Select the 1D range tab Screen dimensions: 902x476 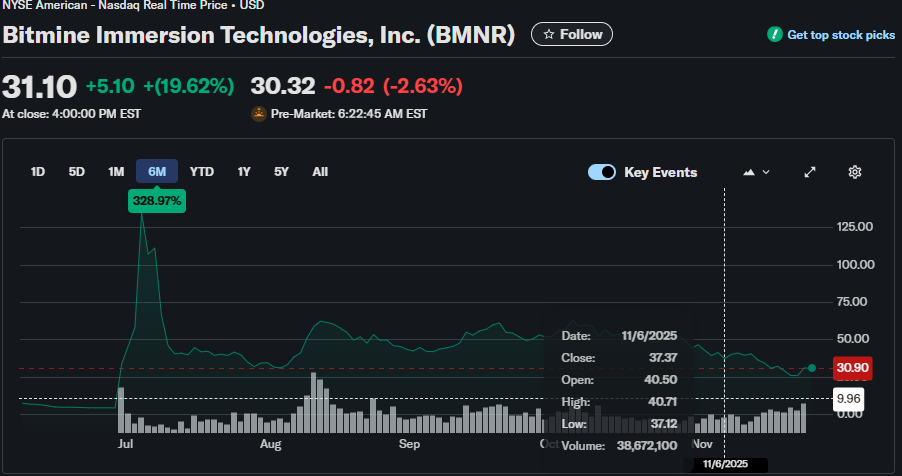click(x=37, y=172)
